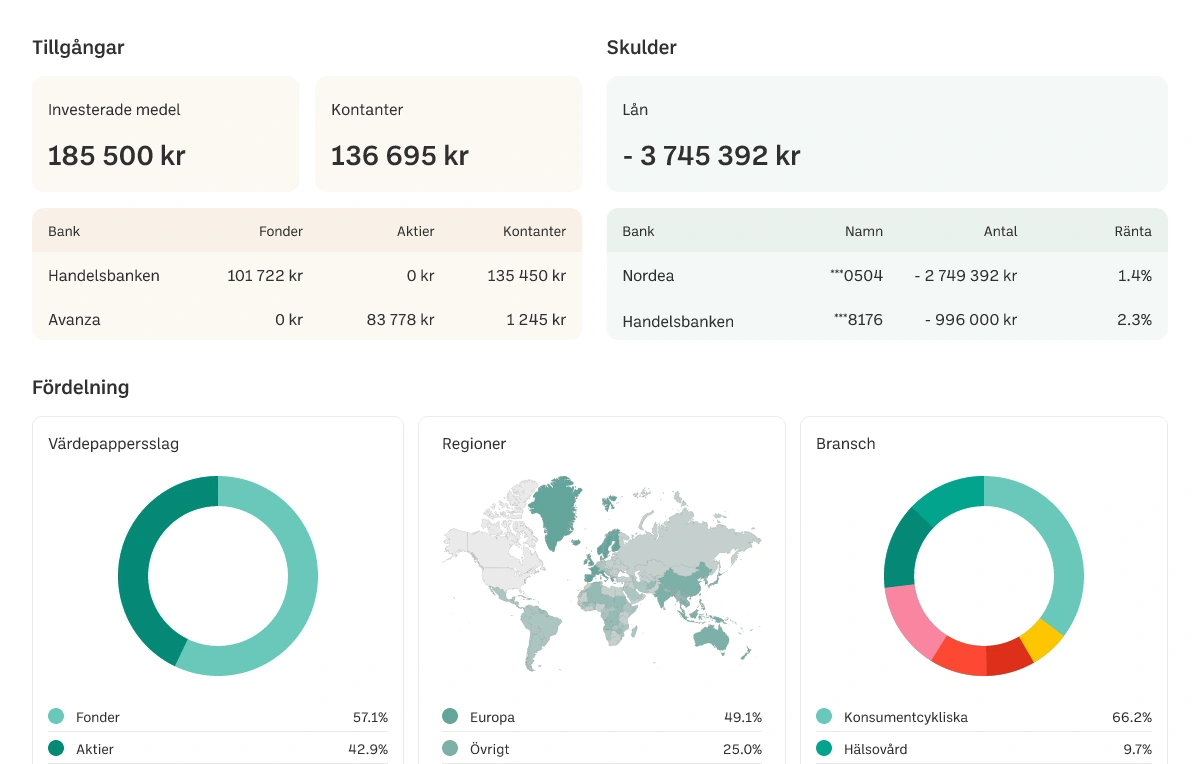Click the Fördelning heading
Viewport: 1200px width, 764px height.
point(81,388)
